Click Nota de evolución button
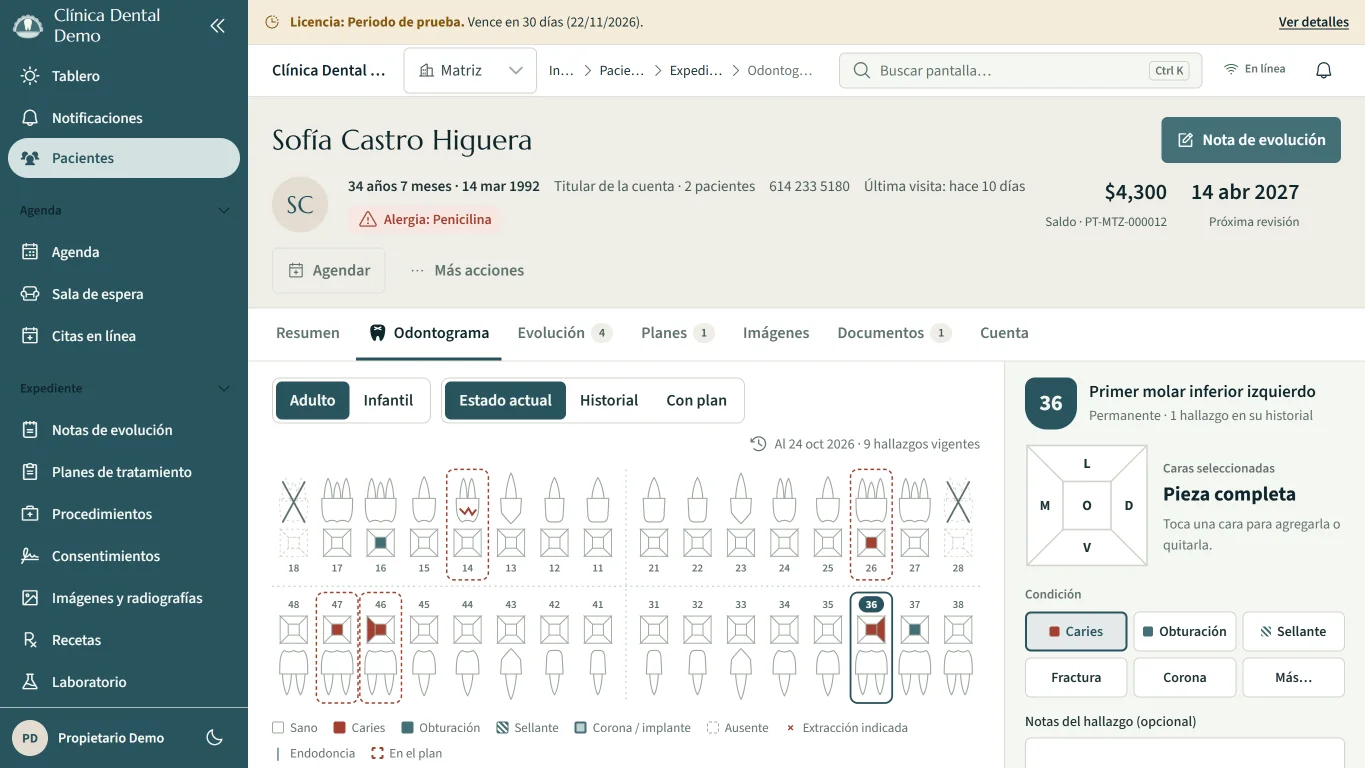Viewport: 1365px width, 768px height. 1251,140
